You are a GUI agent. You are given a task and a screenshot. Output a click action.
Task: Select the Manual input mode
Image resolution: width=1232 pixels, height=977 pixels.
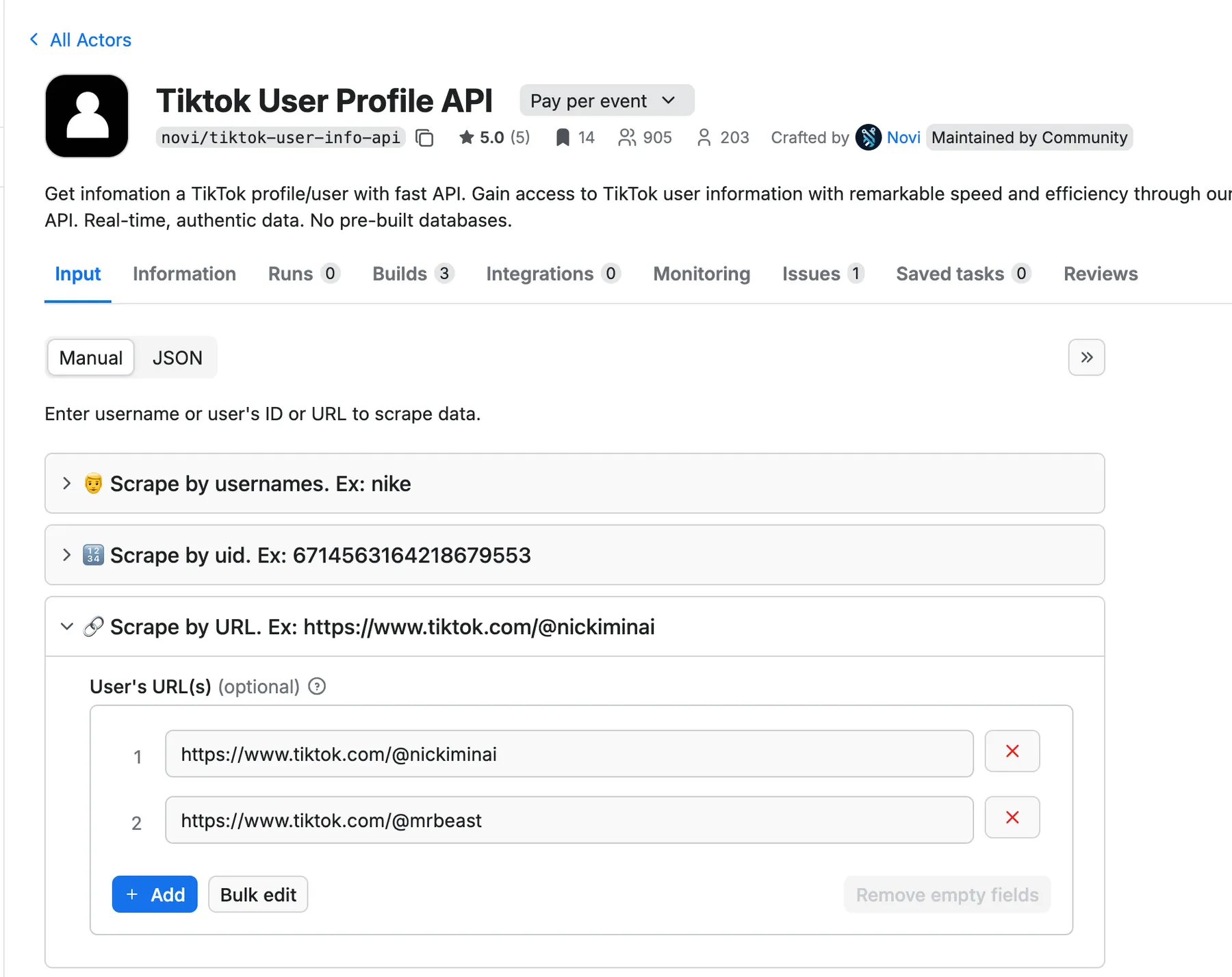(x=91, y=358)
